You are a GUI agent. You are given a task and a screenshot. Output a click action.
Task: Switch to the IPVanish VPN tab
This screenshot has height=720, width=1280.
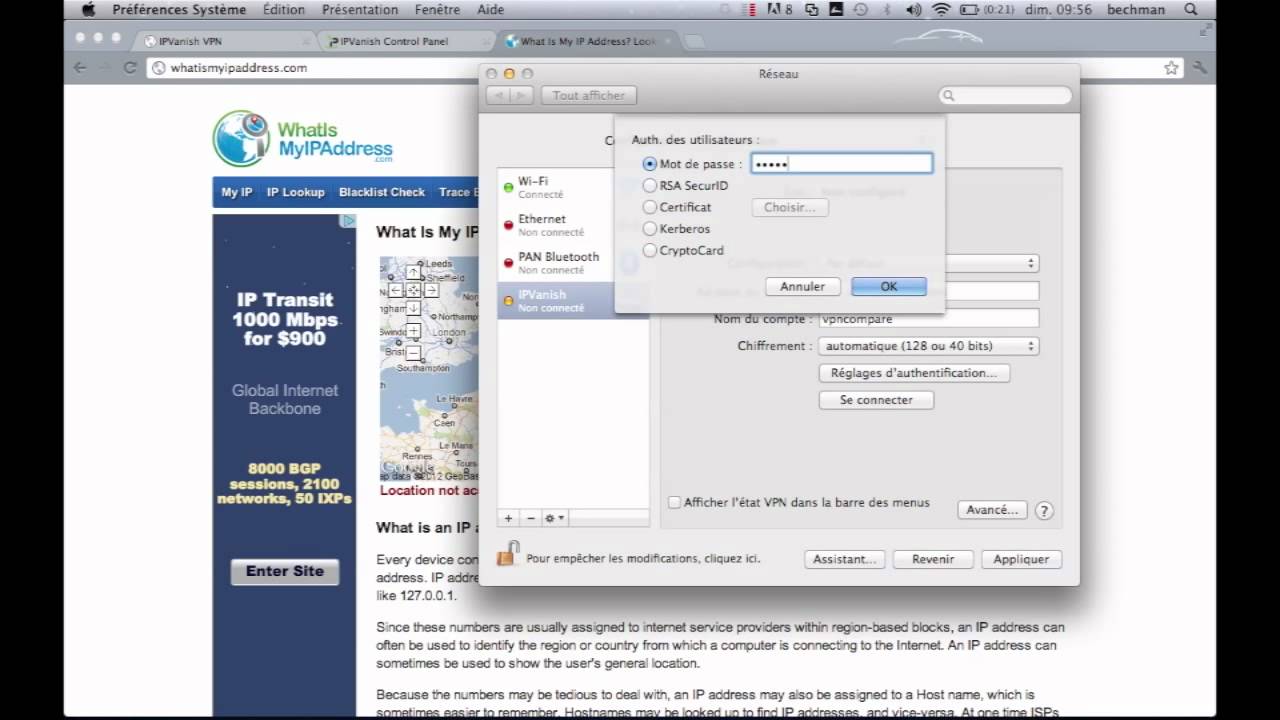coord(224,41)
